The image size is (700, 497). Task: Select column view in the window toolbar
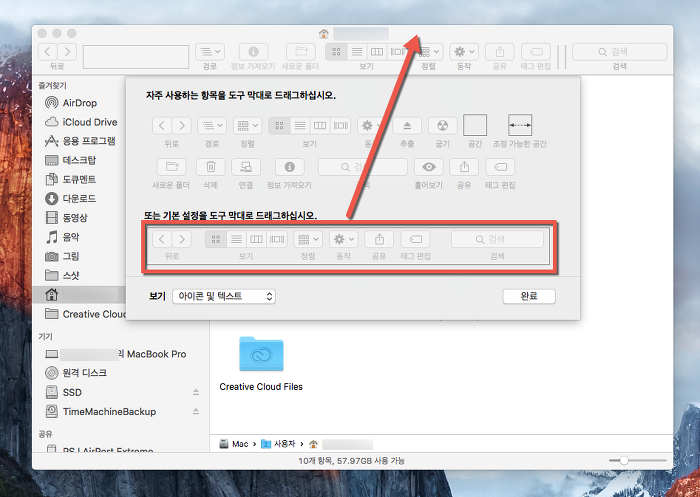click(377, 52)
